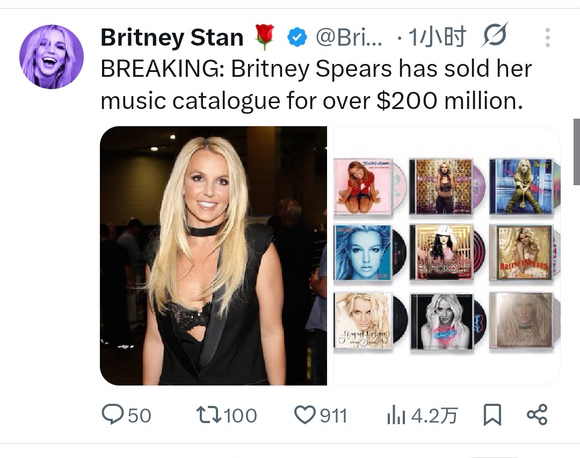Image resolution: width=580 pixels, height=458 pixels.
Task: Open Britney Stan profile avatar
Action: [51, 57]
